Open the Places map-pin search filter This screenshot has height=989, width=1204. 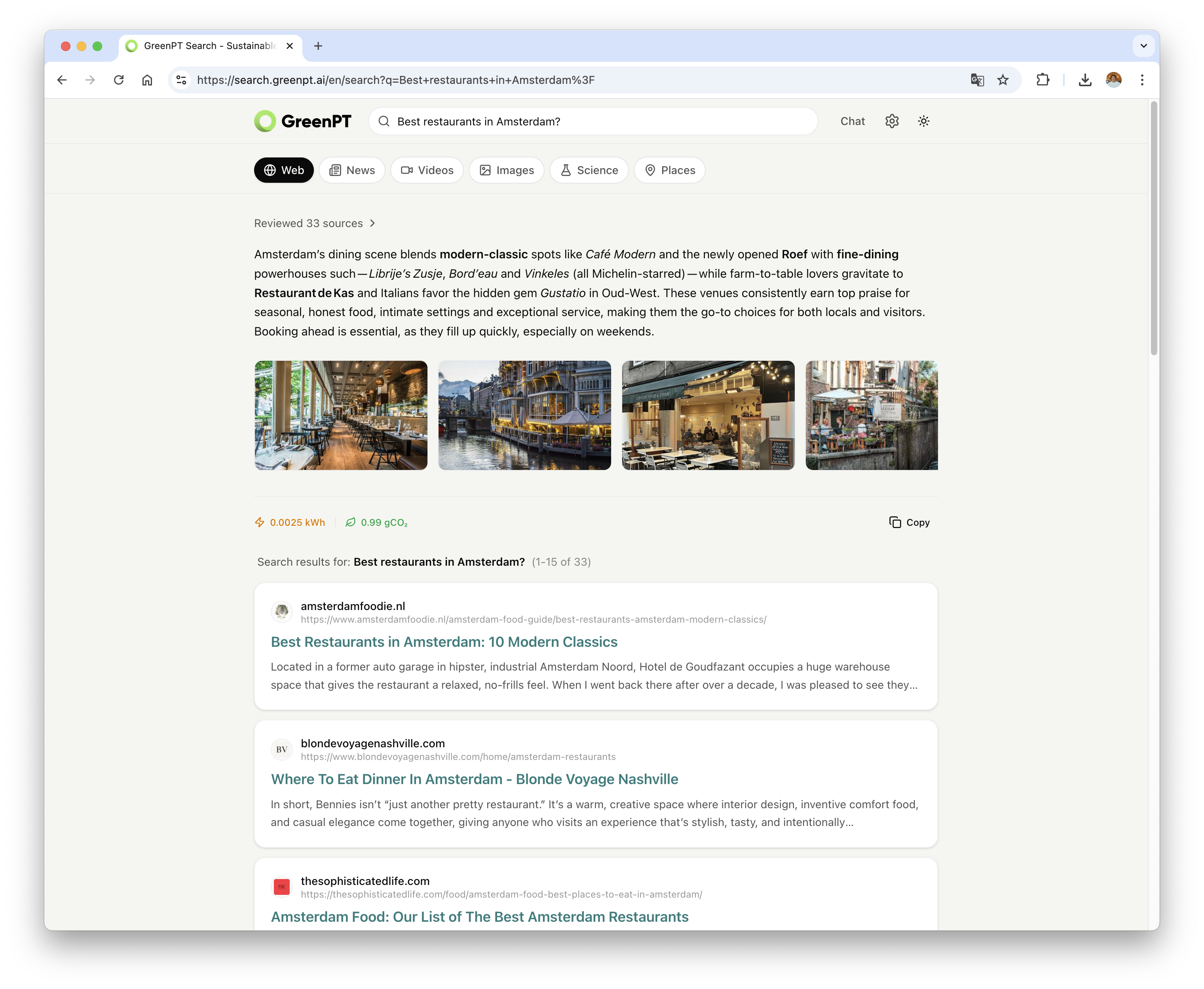(x=669, y=170)
